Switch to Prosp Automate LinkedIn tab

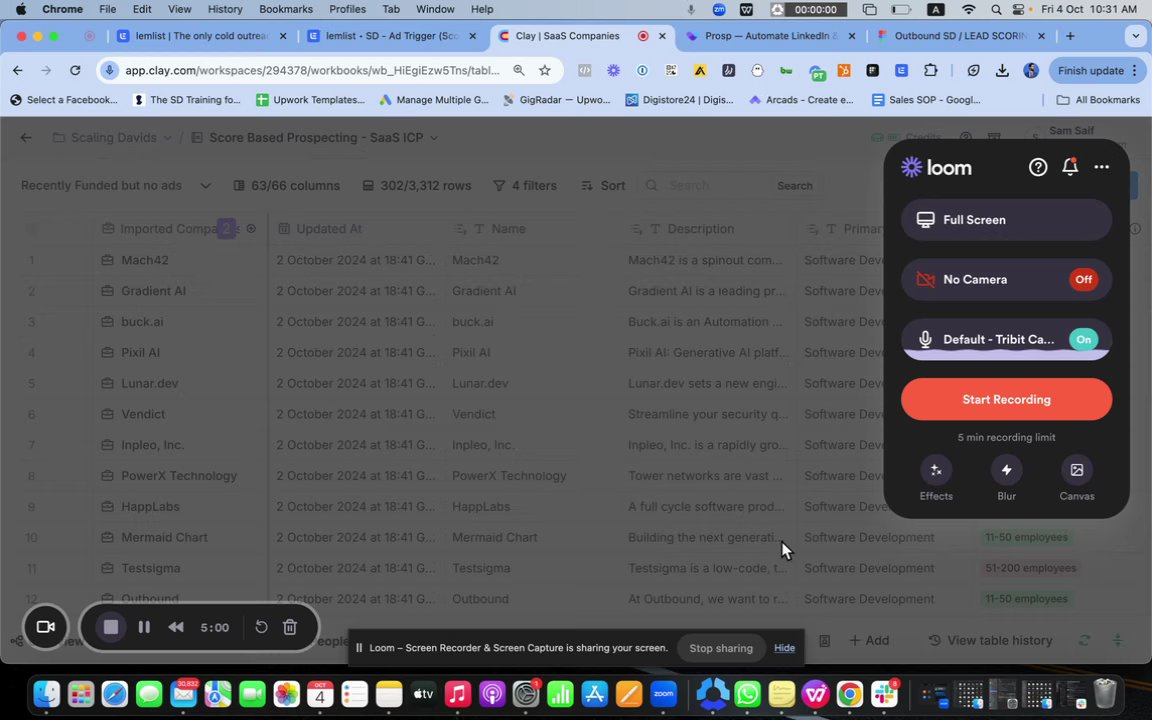770,36
